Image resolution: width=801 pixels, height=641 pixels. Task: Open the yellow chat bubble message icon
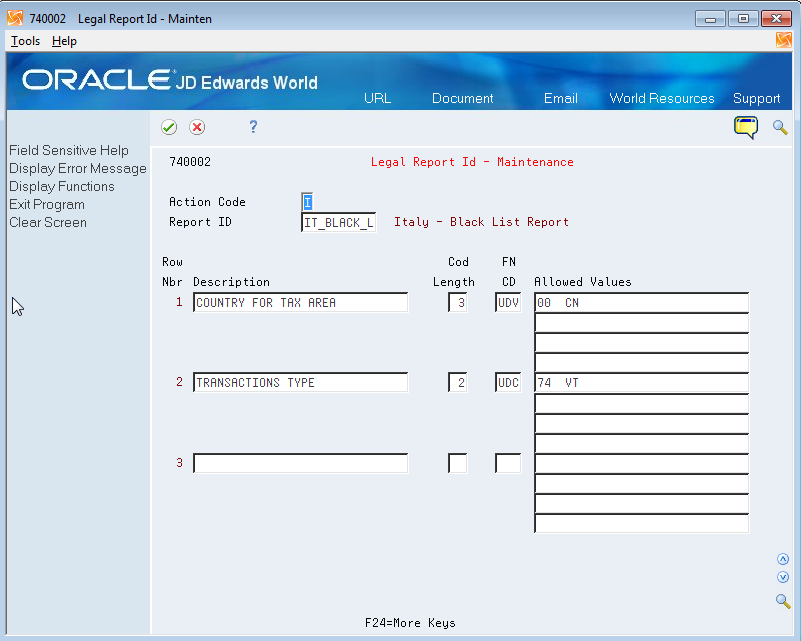tap(746, 127)
